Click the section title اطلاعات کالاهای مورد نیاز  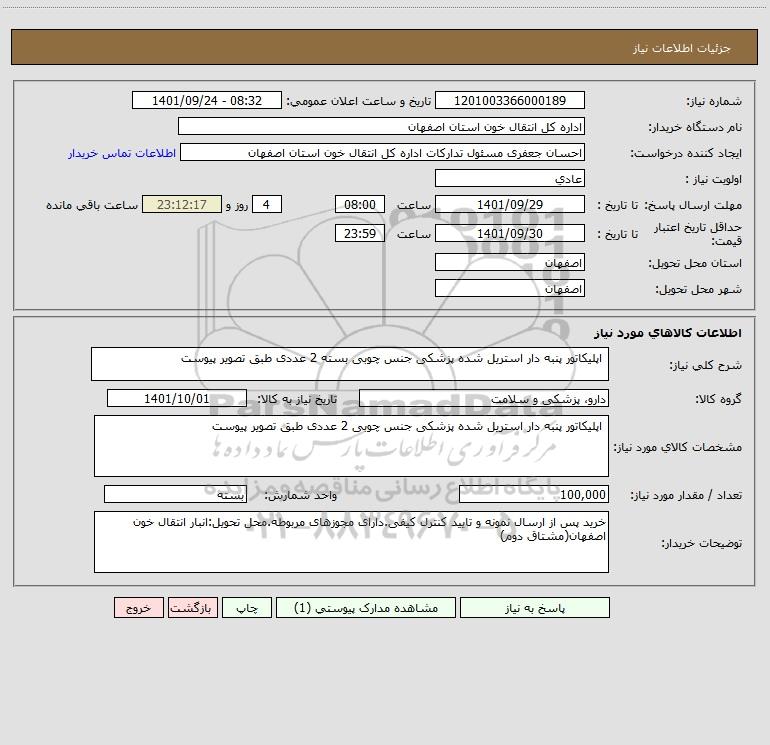tap(668, 333)
